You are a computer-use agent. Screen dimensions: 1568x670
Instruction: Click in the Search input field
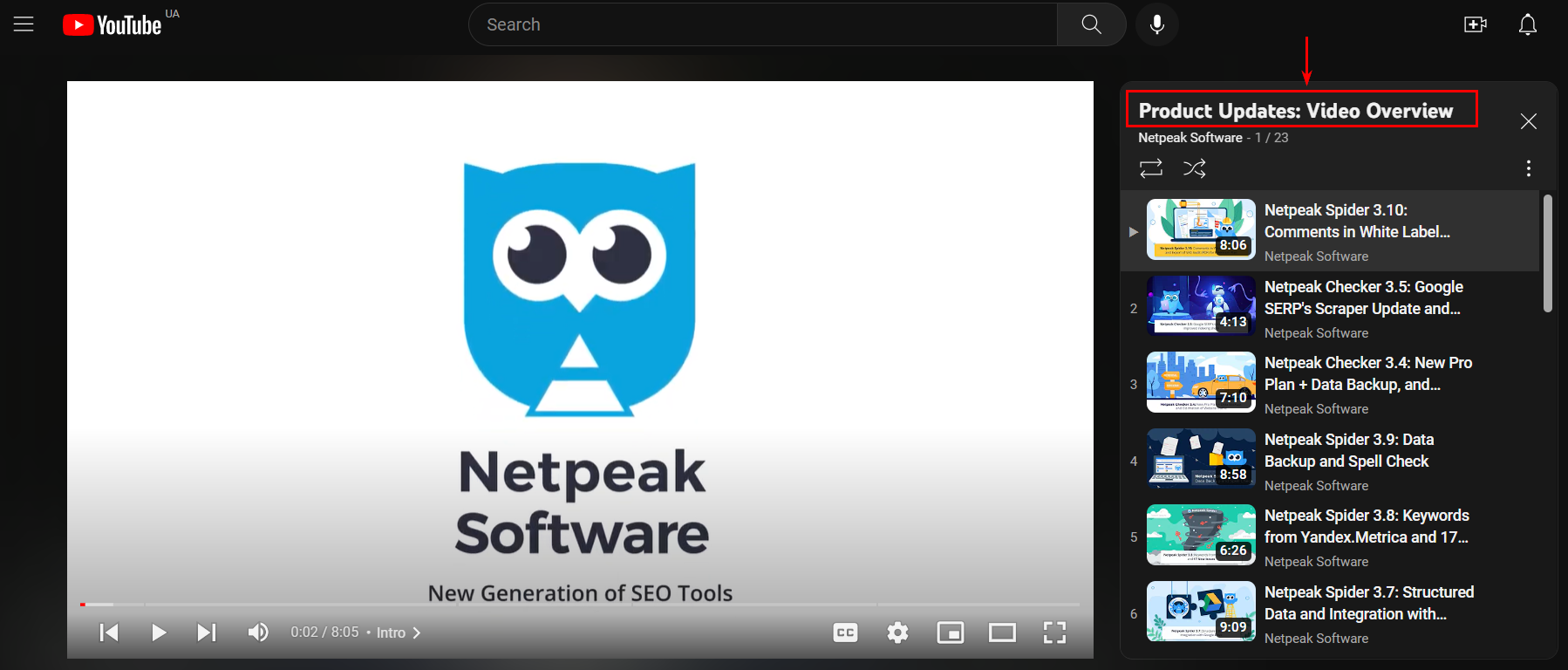[x=763, y=24]
